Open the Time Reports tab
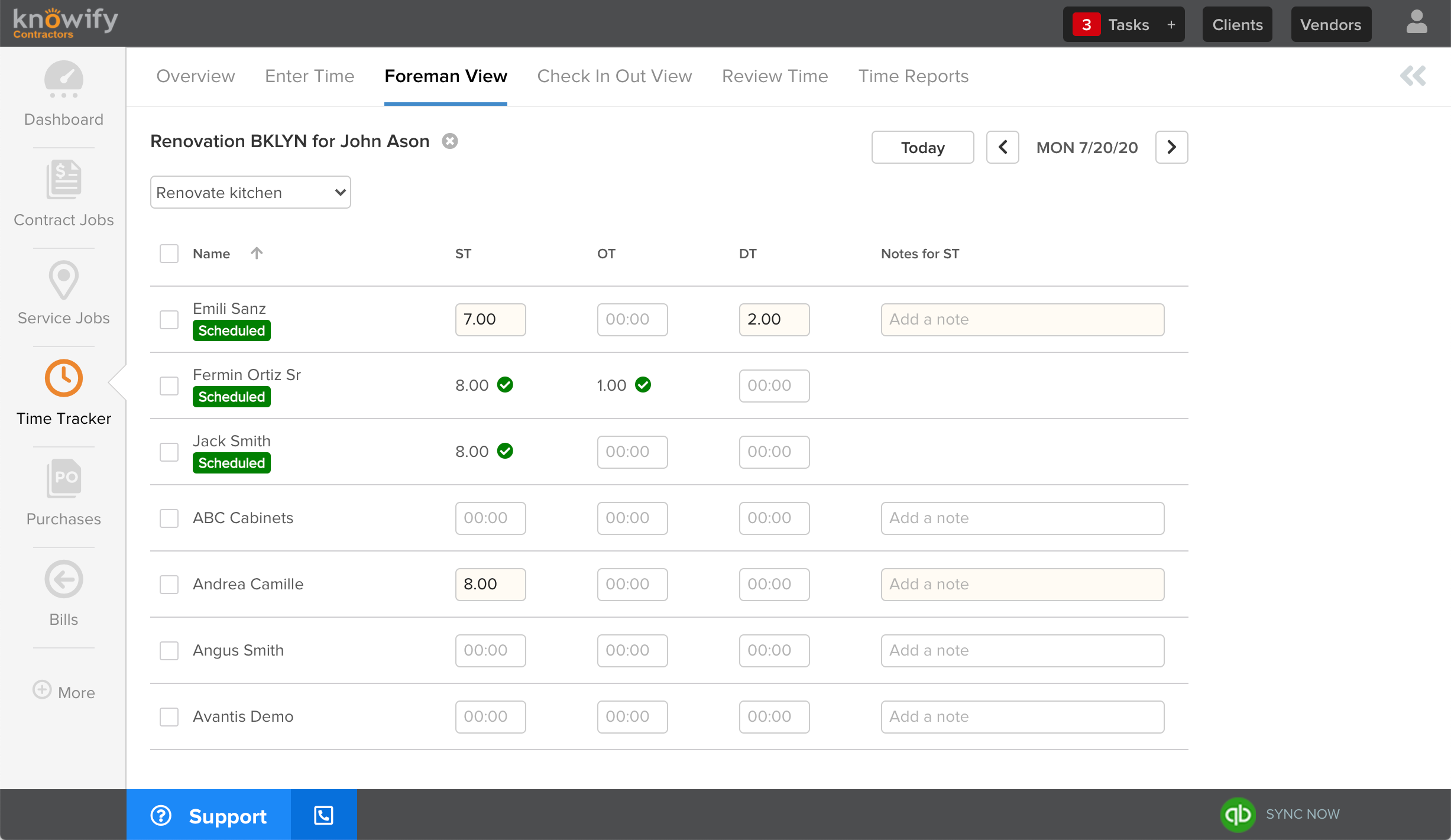This screenshot has width=1451, height=840. click(914, 76)
